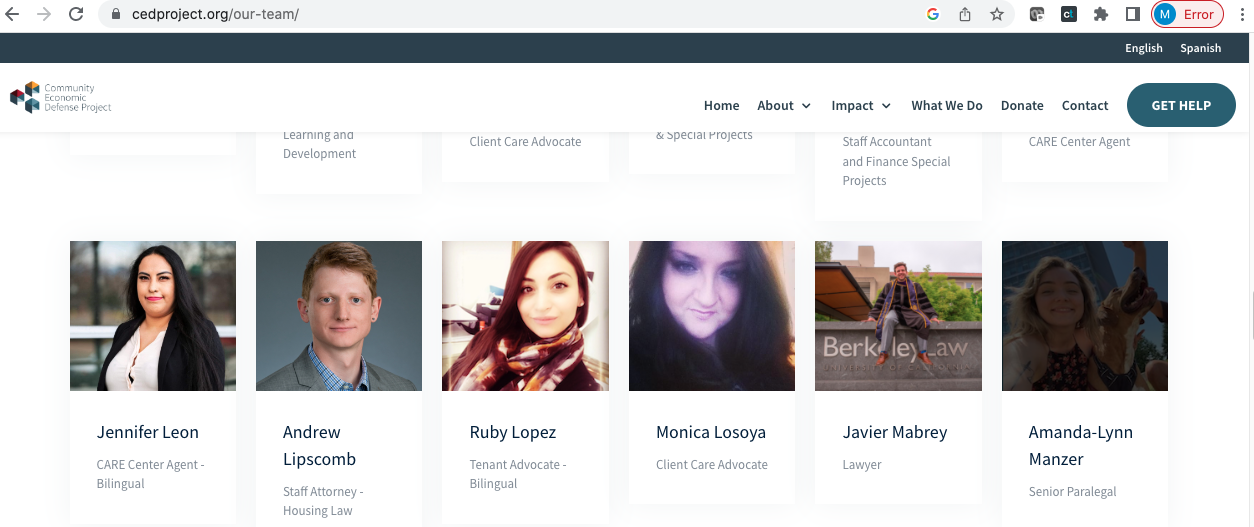This screenshot has width=1254, height=527.
Task: Switch site language to Spanish
Action: [x=1200, y=48]
